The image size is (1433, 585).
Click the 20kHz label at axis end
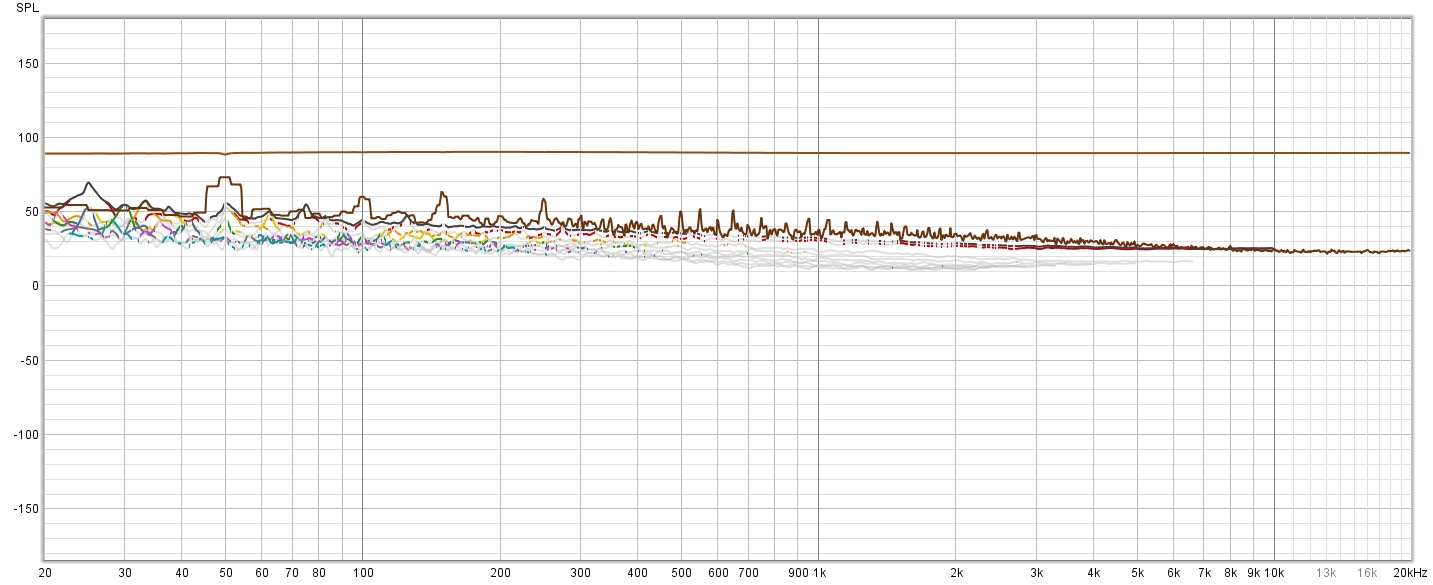pos(1410,573)
